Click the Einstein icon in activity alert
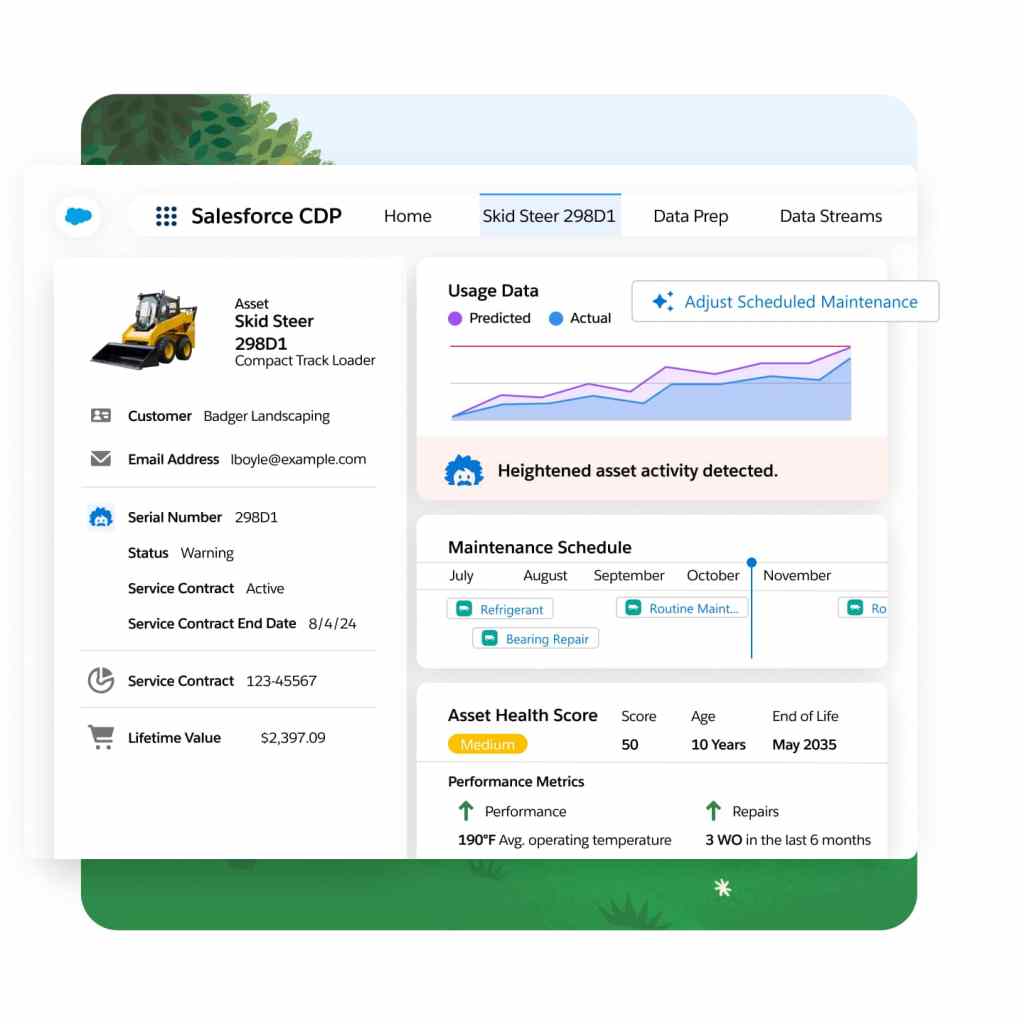Image resolution: width=1024 pixels, height=1024 pixels. (x=464, y=471)
